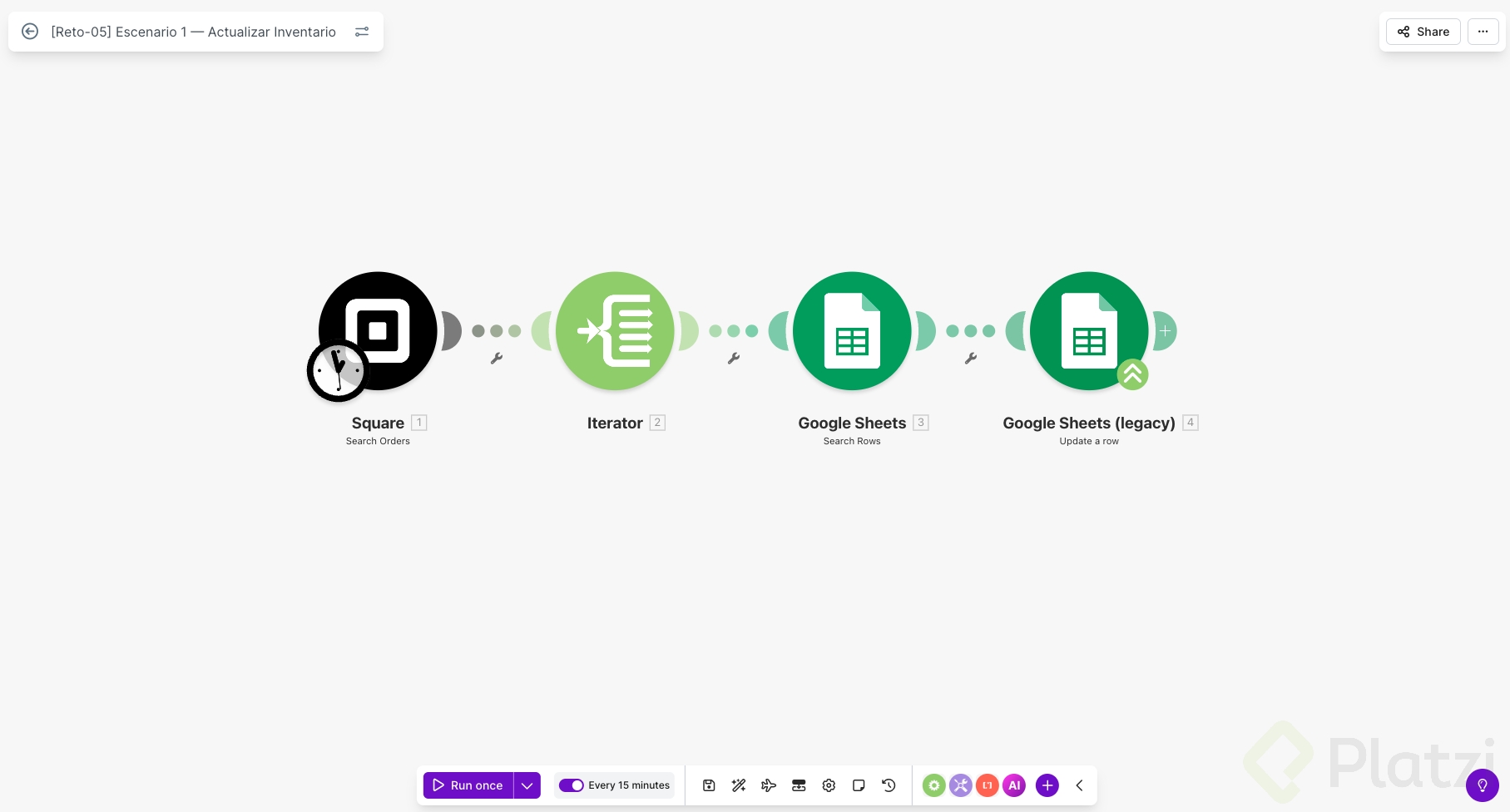The width and height of the screenshot is (1510, 812).
Task: Click the Search Orders subtitle
Action: point(378,441)
